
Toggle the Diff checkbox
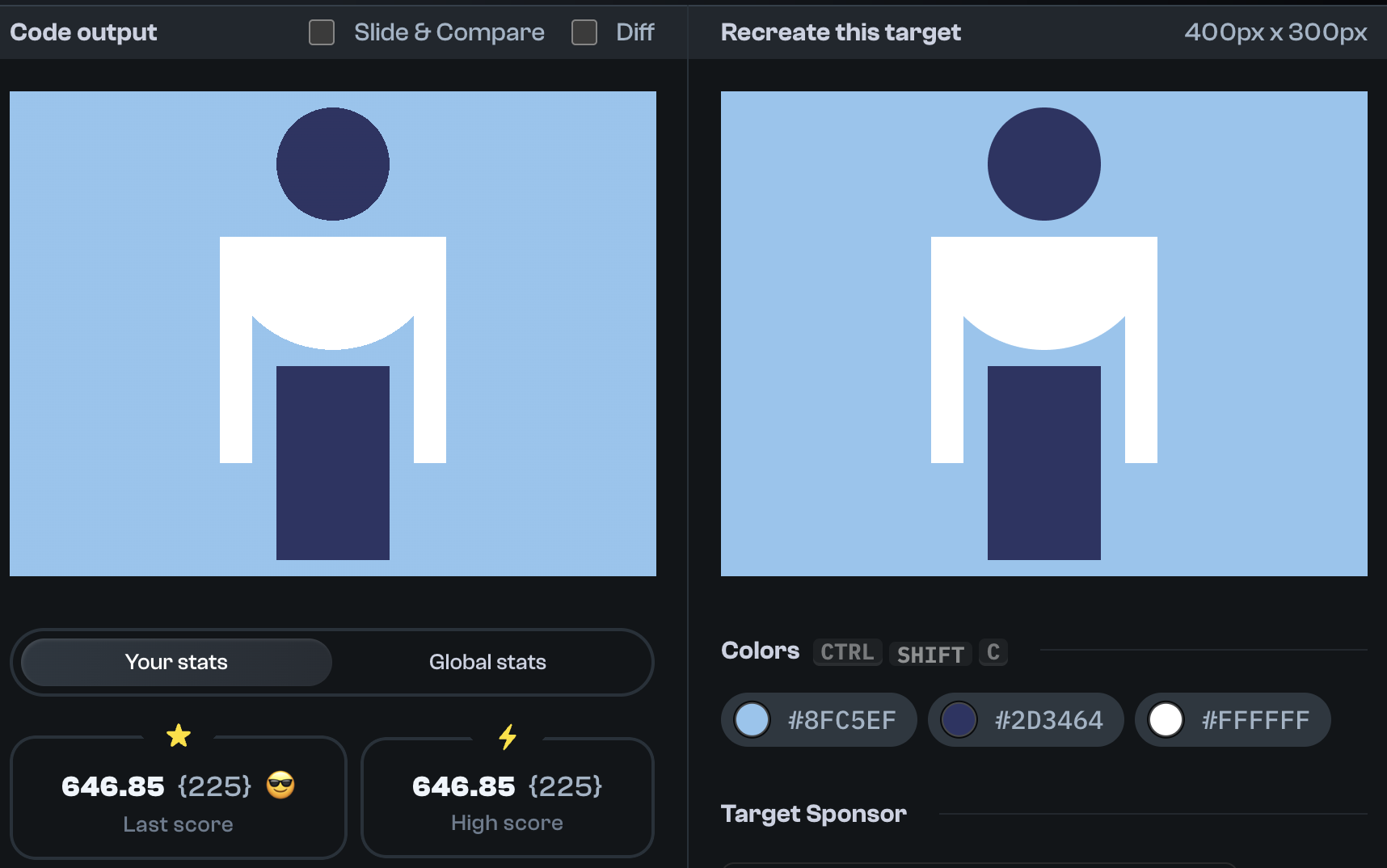[584, 32]
